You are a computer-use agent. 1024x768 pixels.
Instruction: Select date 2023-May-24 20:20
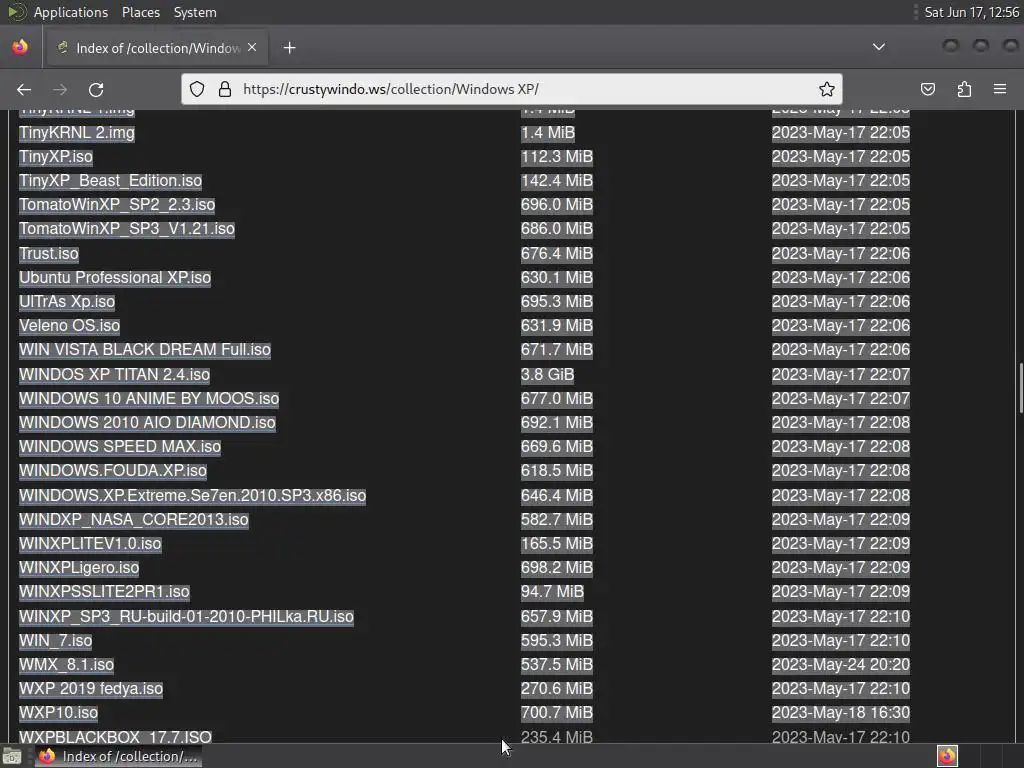click(840, 665)
